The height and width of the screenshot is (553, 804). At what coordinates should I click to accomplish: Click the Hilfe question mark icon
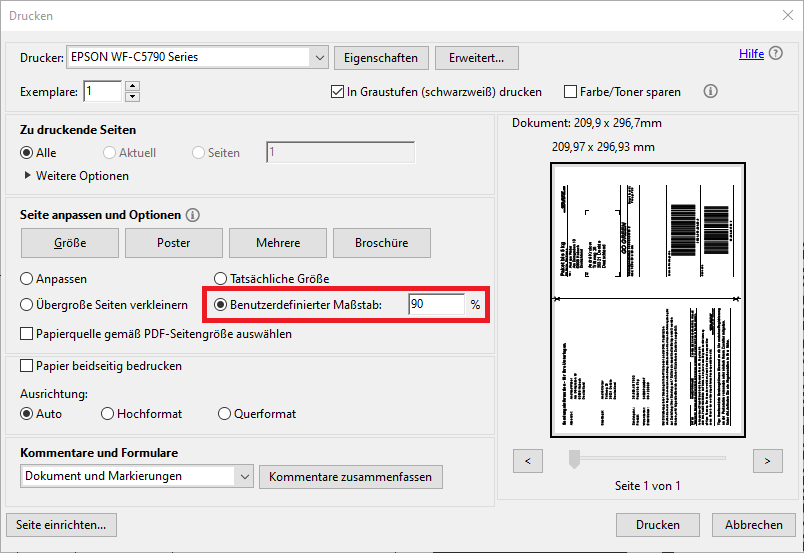click(x=776, y=54)
